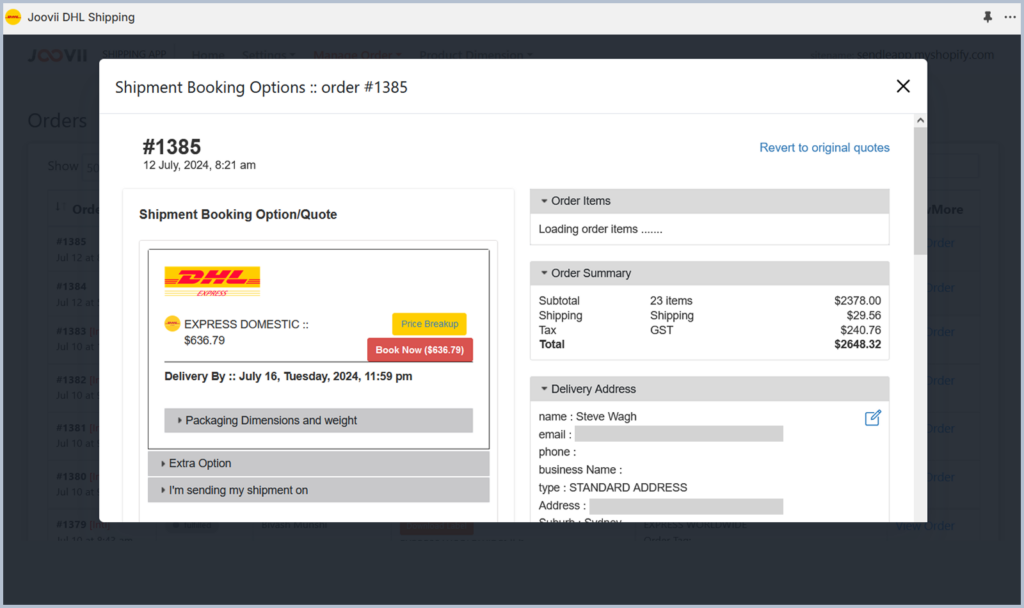Open the Settings menu in the navigation bar
This screenshot has width=1024, height=608.
[267, 56]
